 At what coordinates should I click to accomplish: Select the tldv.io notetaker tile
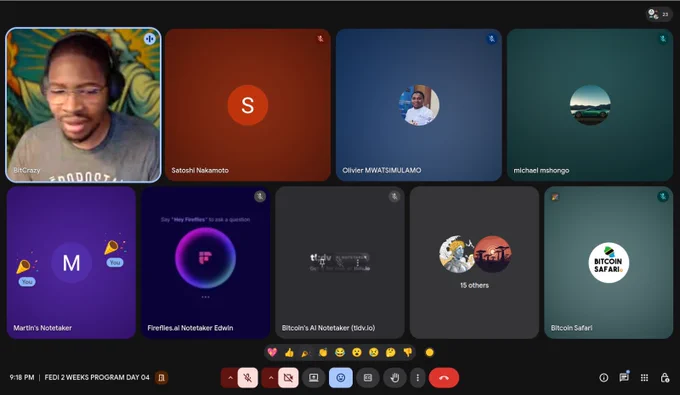pyautogui.click(x=340, y=263)
